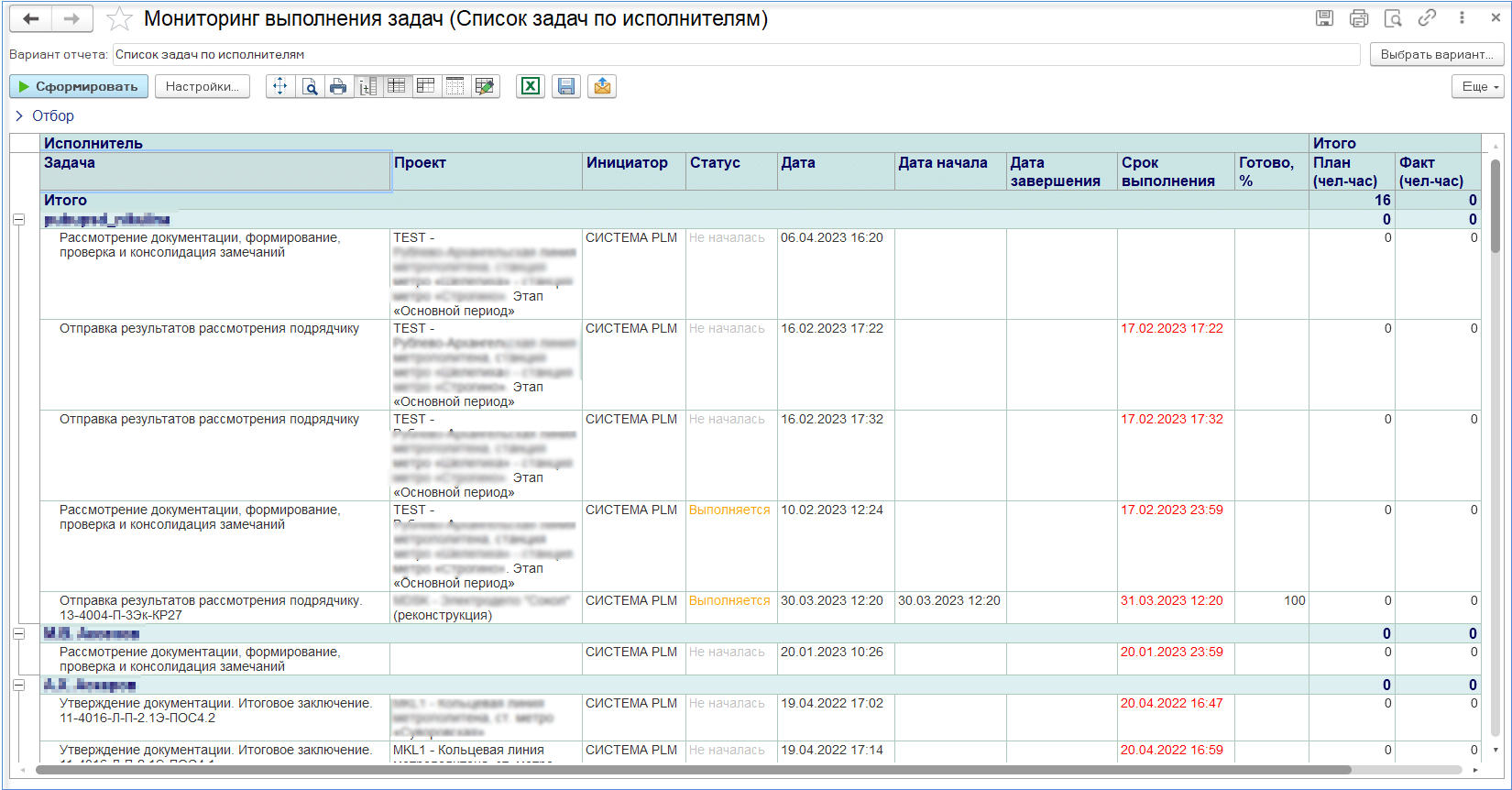Toggle the grid lines display icon

(x=455, y=86)
